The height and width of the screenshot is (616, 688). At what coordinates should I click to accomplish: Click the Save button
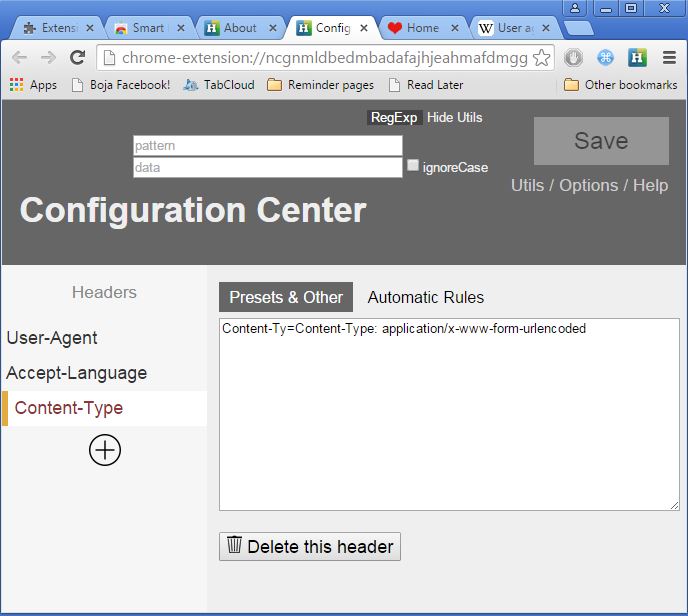(601, 141)
